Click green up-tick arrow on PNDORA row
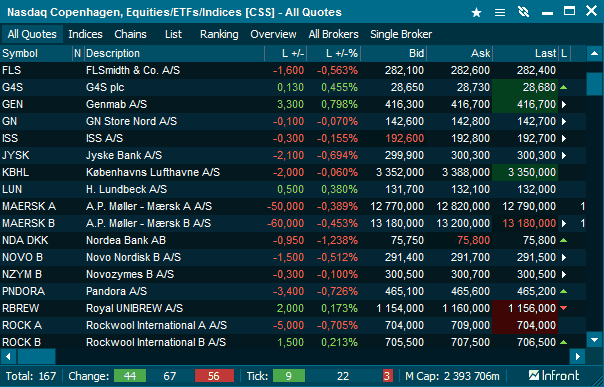 point(564,291)
